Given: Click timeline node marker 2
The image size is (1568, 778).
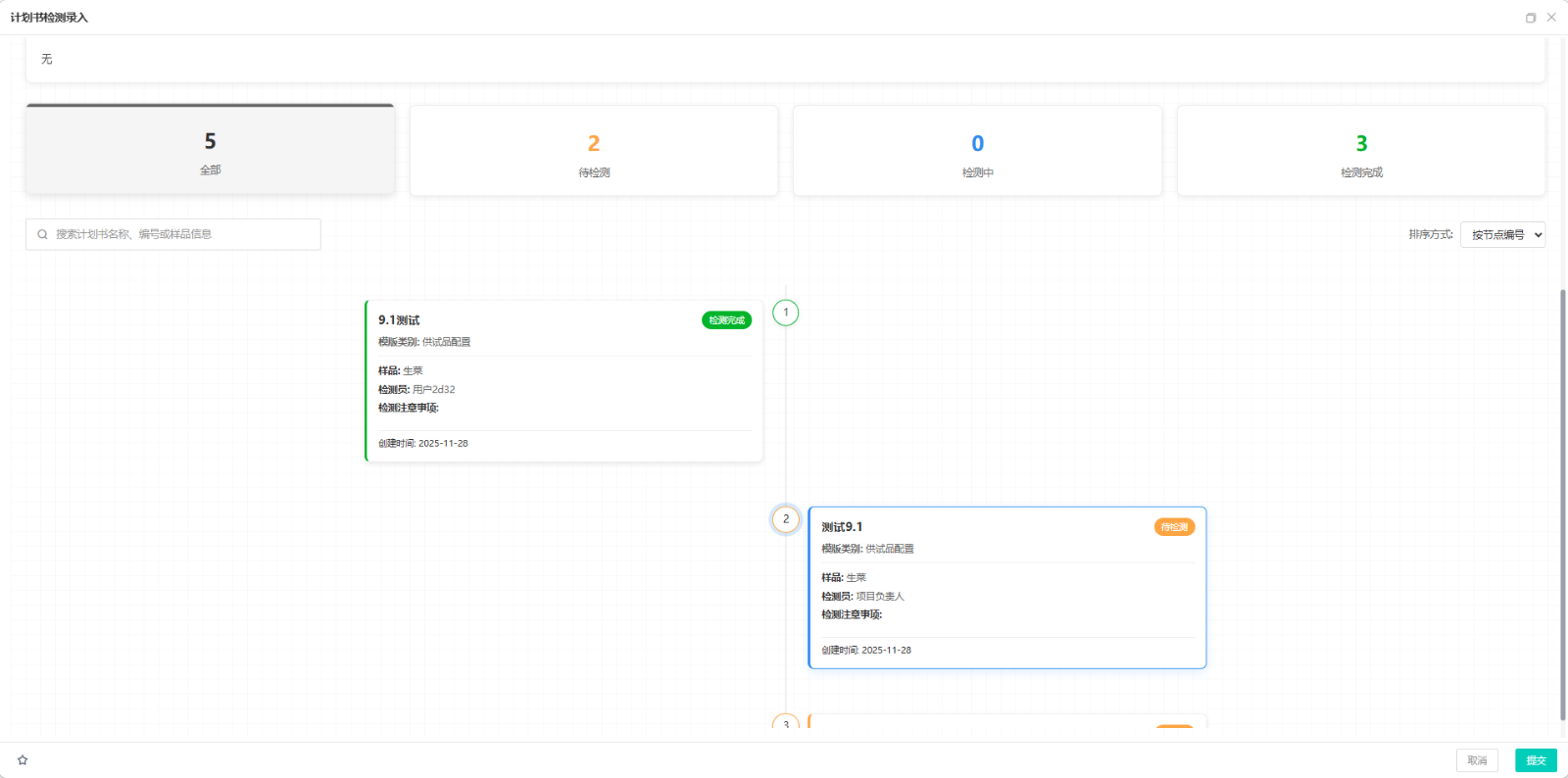Looking at the screenshot, I should (786, 519).
